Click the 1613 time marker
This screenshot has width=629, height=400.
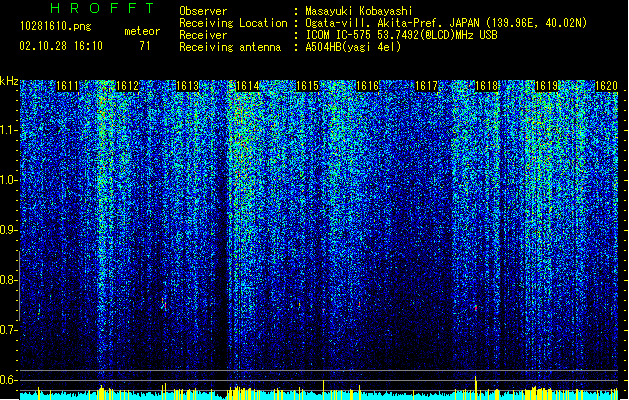(x=187, y=85)
